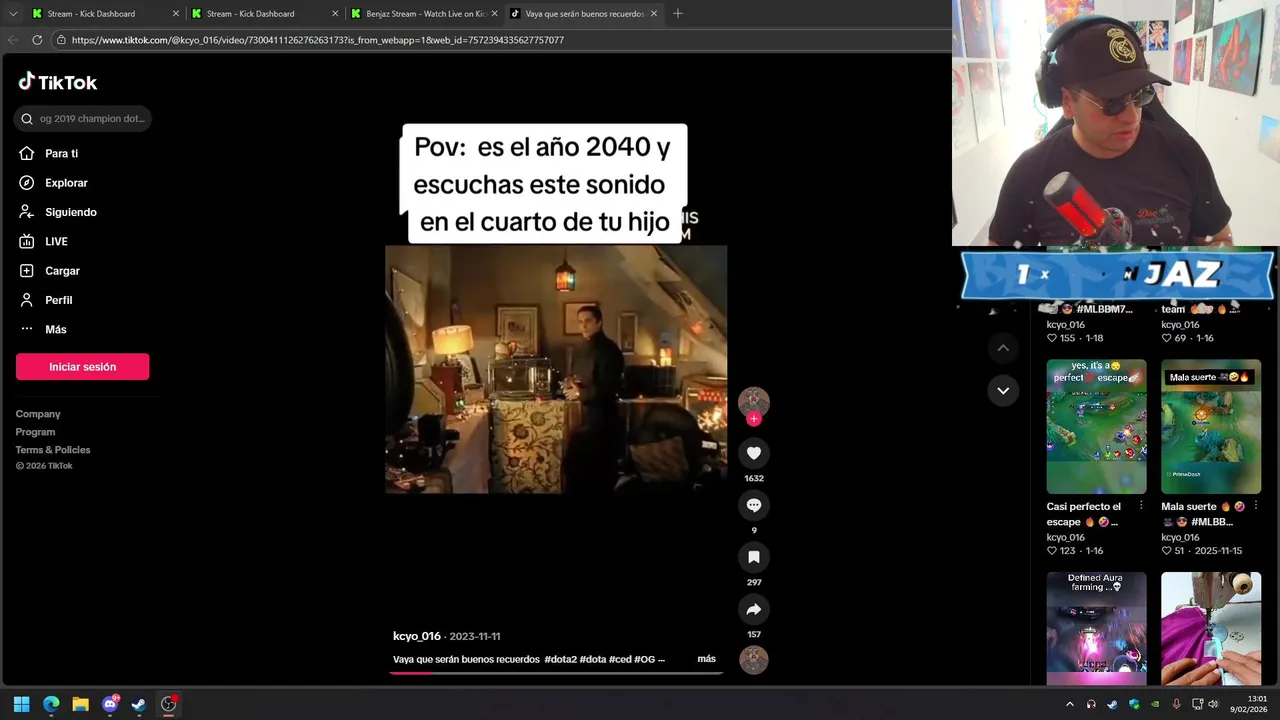The width and height of the screenshot is (1280, 720).
Task: Open the Explorar page
Action: 66,183
